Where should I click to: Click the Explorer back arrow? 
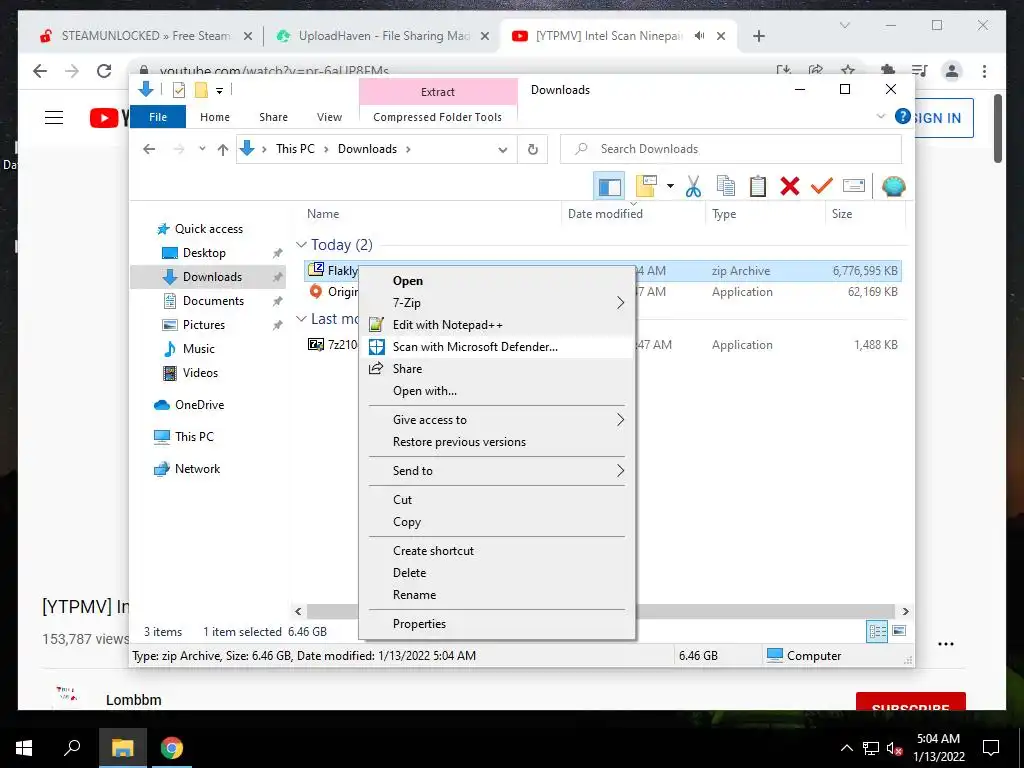[x=149, y=150]
